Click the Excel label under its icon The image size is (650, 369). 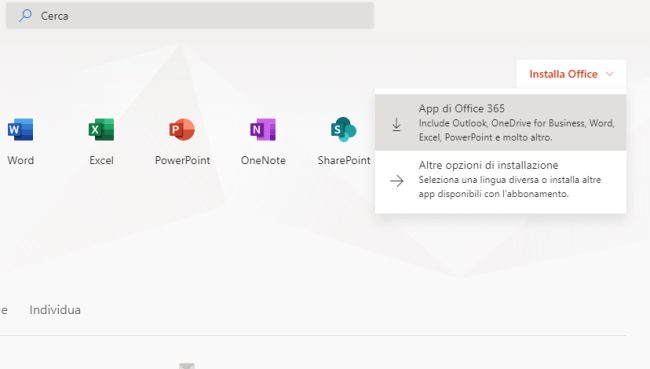coord(101,160)
